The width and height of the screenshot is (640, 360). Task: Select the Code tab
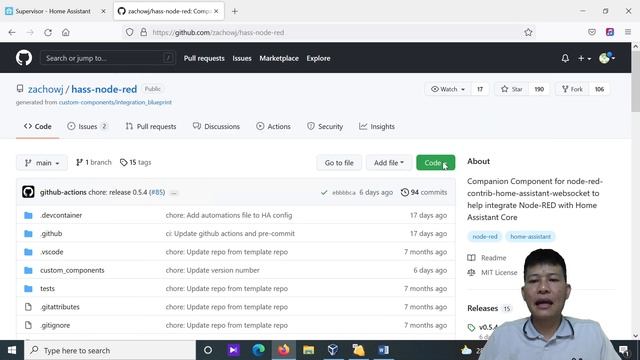coord(38,127)
